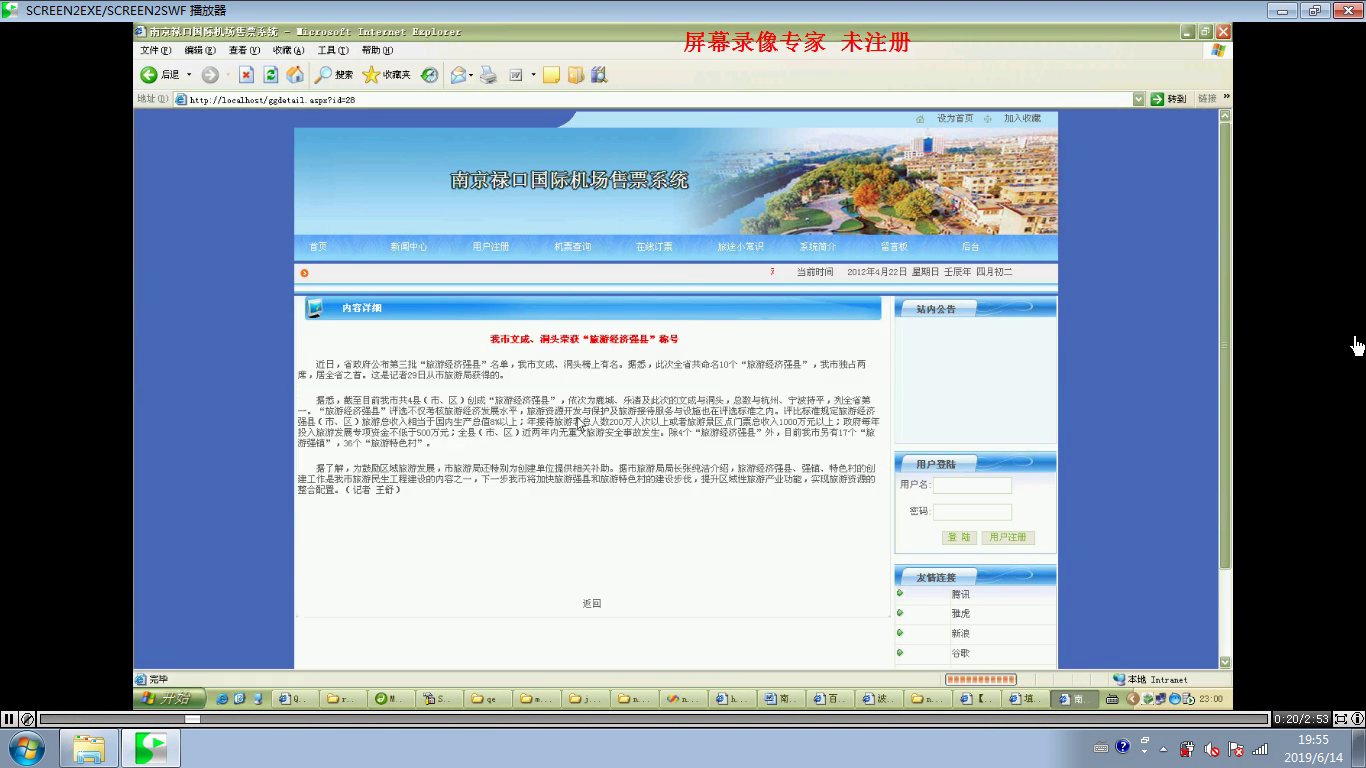This screenshot has width=1366, height=768.
Task: Click the Mail envelope icon
Action: (458, 75)
